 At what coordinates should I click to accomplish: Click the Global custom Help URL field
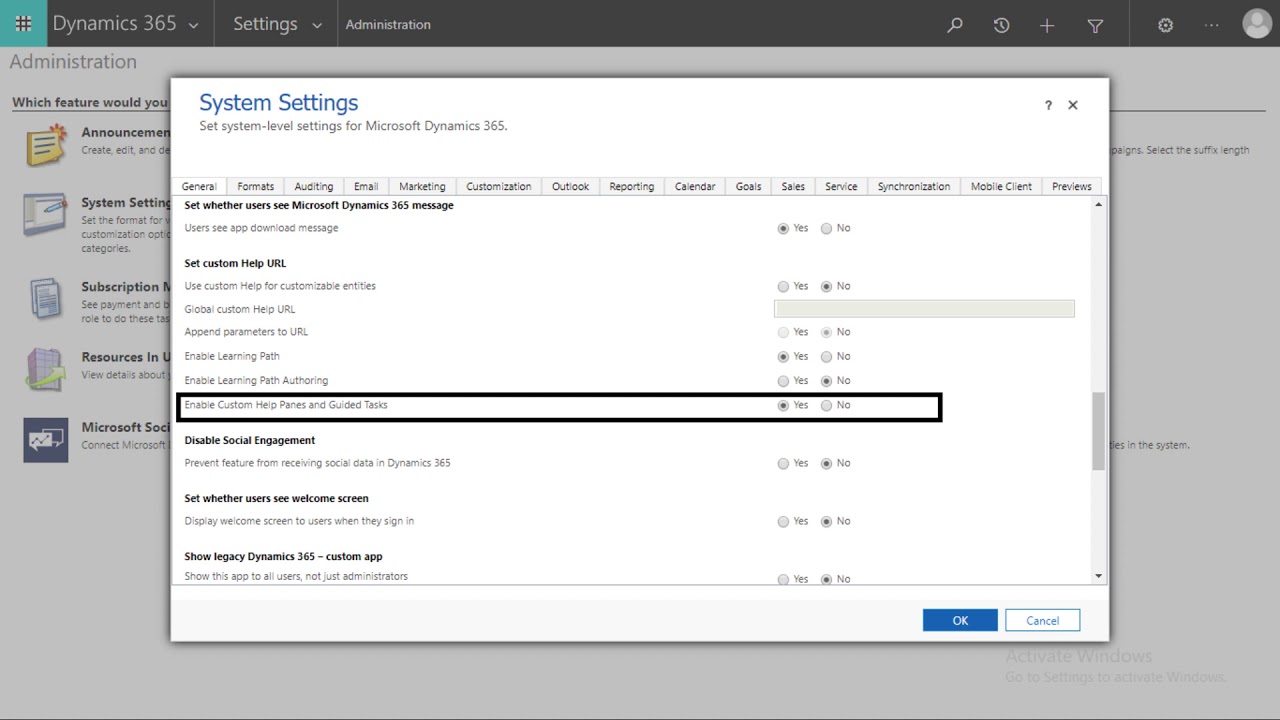point(924,309)
